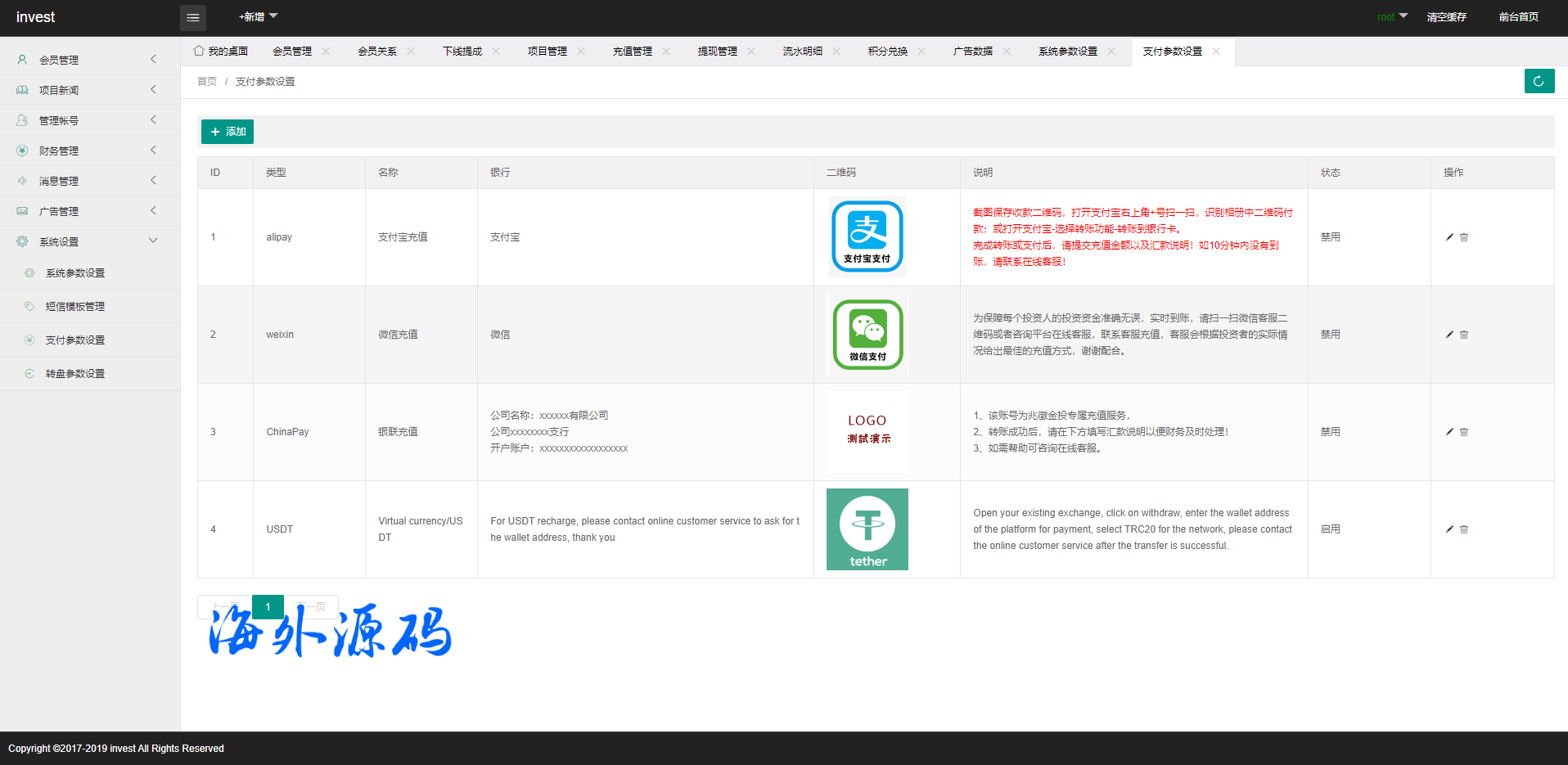Click trash icon in the USDT row
The image size is (1568, 765).
1464,529
